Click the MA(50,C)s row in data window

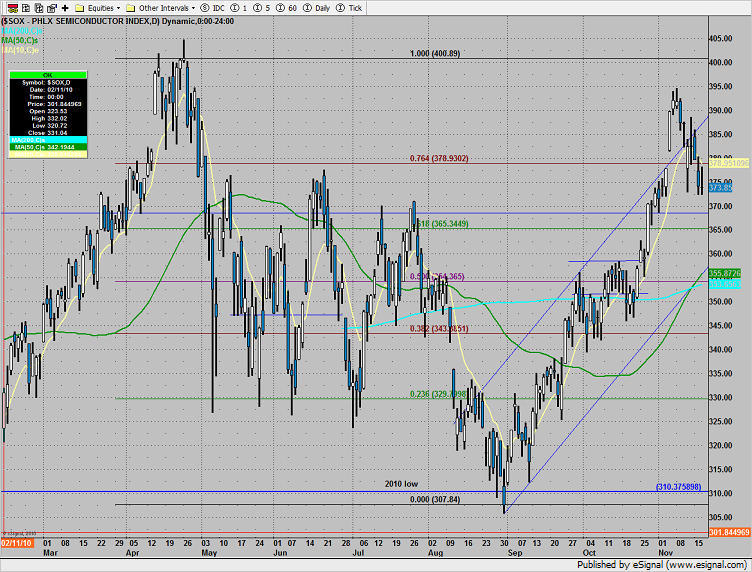point(48,147)
